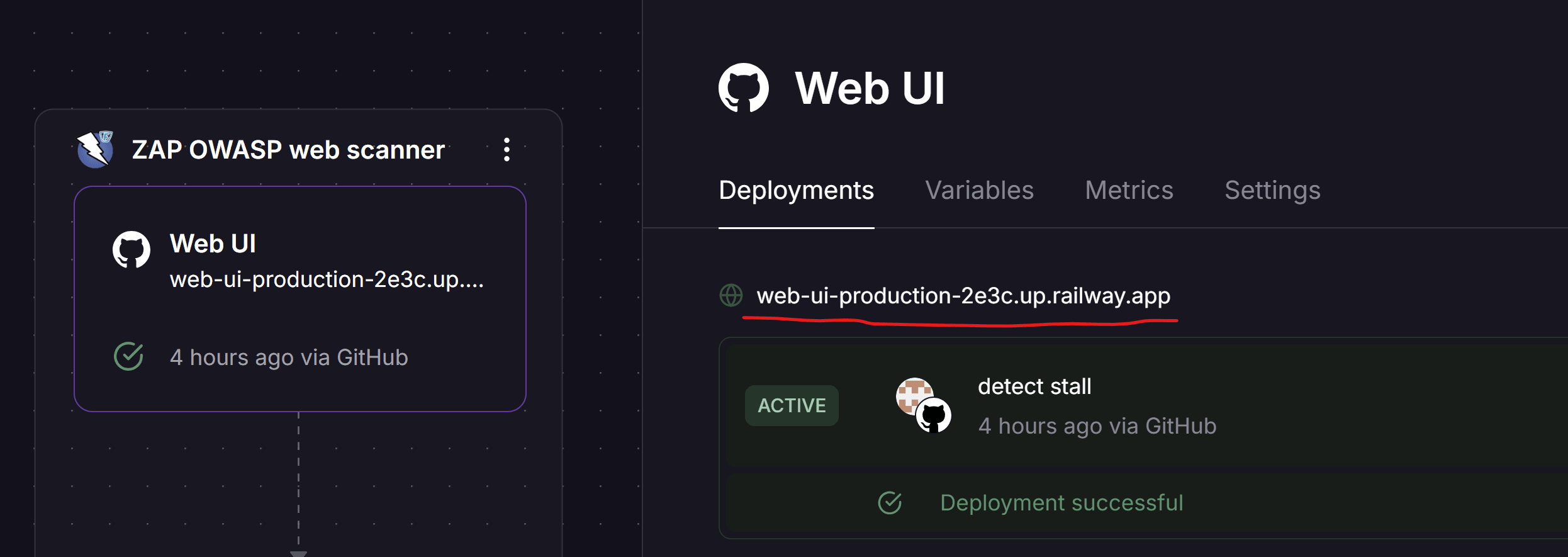The width and height of the screenshot is (1568, 557).
Task: Click truncated domain on Web UI card
Action: 327,279
